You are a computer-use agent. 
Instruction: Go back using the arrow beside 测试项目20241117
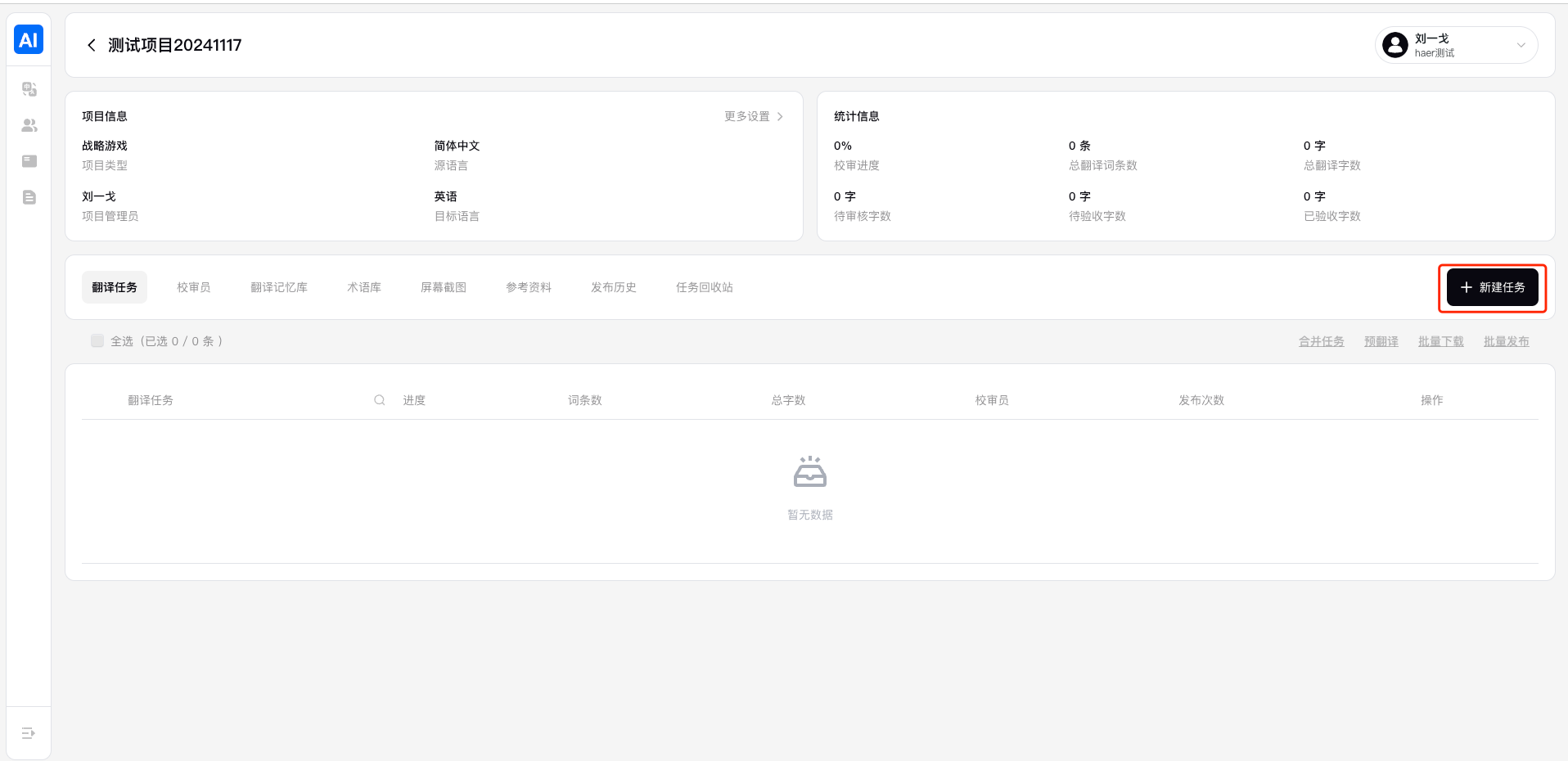(92, 45)
